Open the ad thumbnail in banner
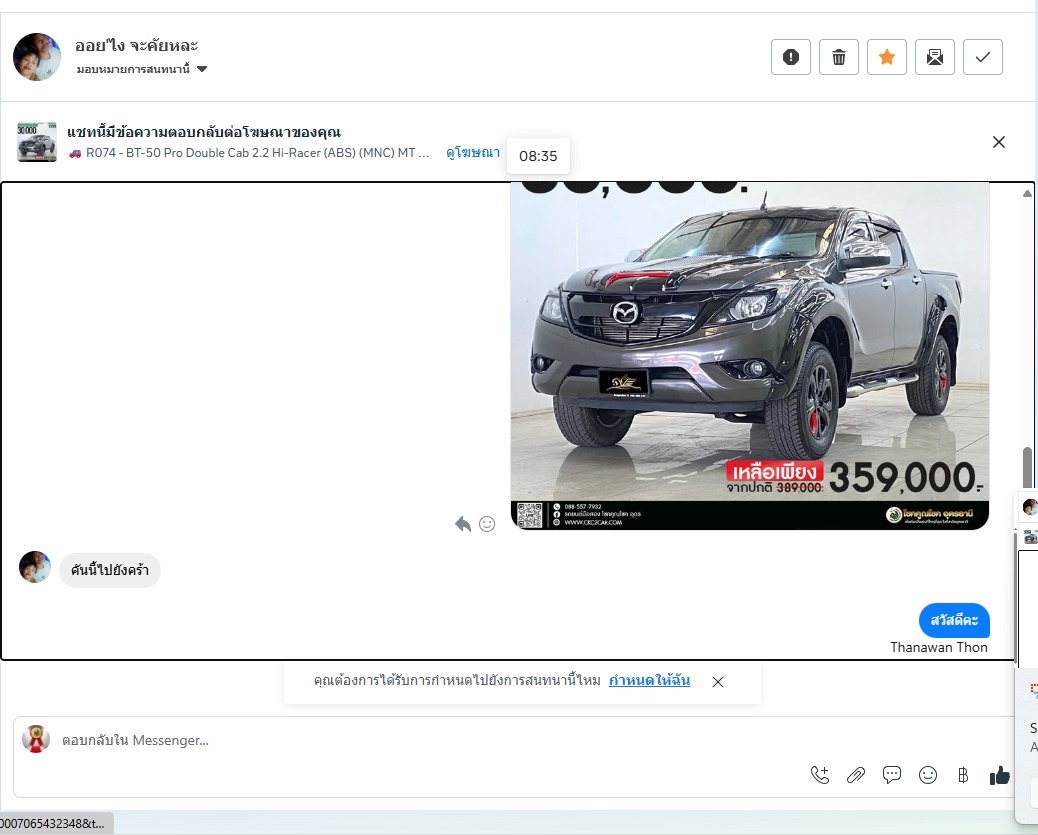The width and height of the screenshot is (1038, 835). click(x=37, y=142)
